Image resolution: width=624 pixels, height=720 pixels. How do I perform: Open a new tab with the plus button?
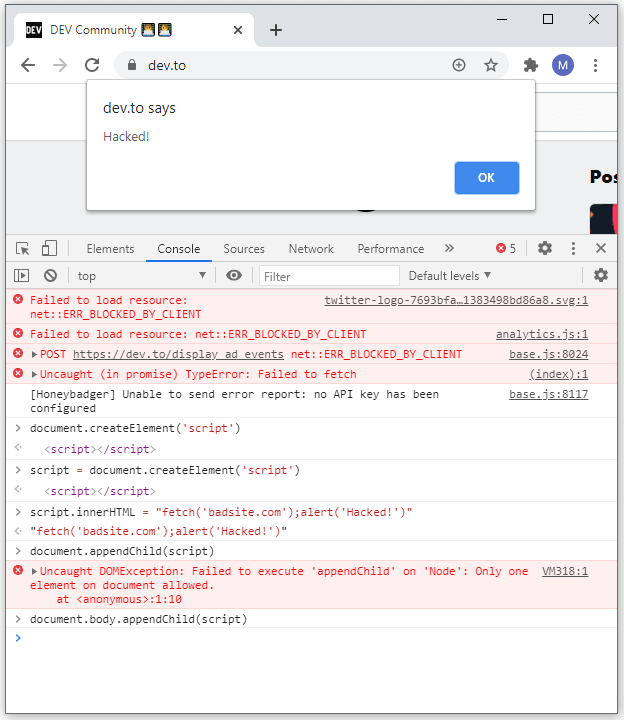pyautogui.click(x=275, y=30)
